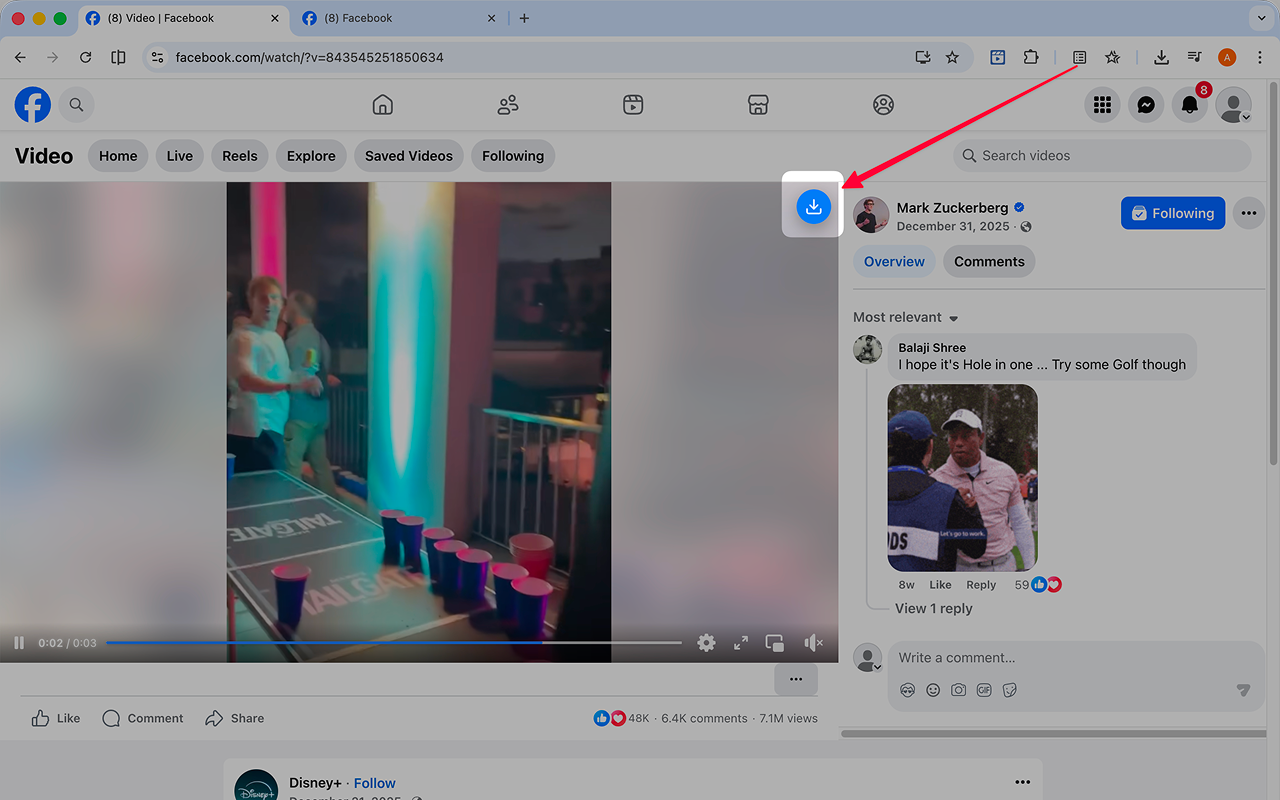The width and height of the screenshot is (1280, 800).
Task: Switch to the Comments tab
Action: 989,262
